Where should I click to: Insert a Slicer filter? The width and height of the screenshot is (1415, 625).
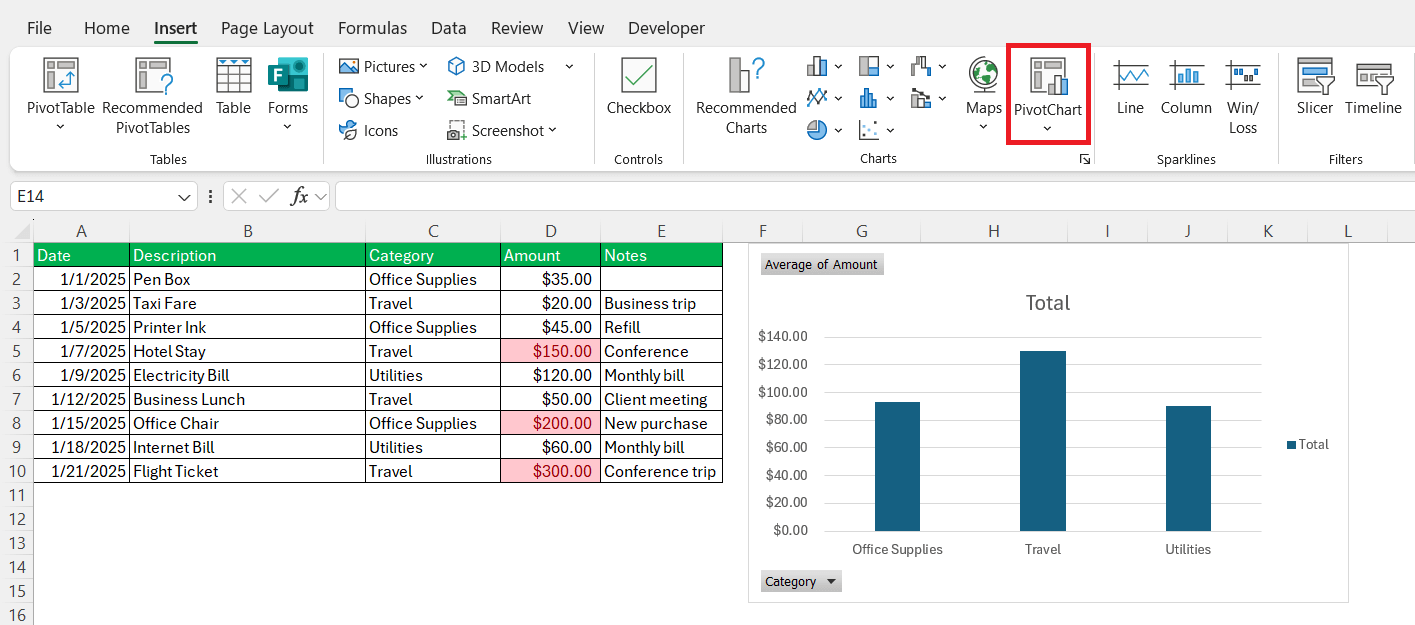tap(1315, 87)
